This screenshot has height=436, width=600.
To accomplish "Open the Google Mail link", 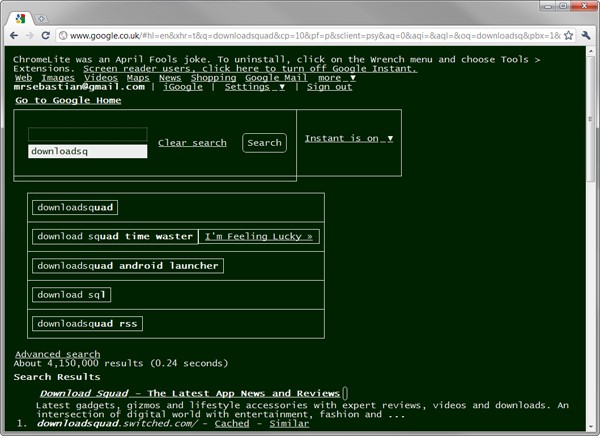I will coord(276,78).
